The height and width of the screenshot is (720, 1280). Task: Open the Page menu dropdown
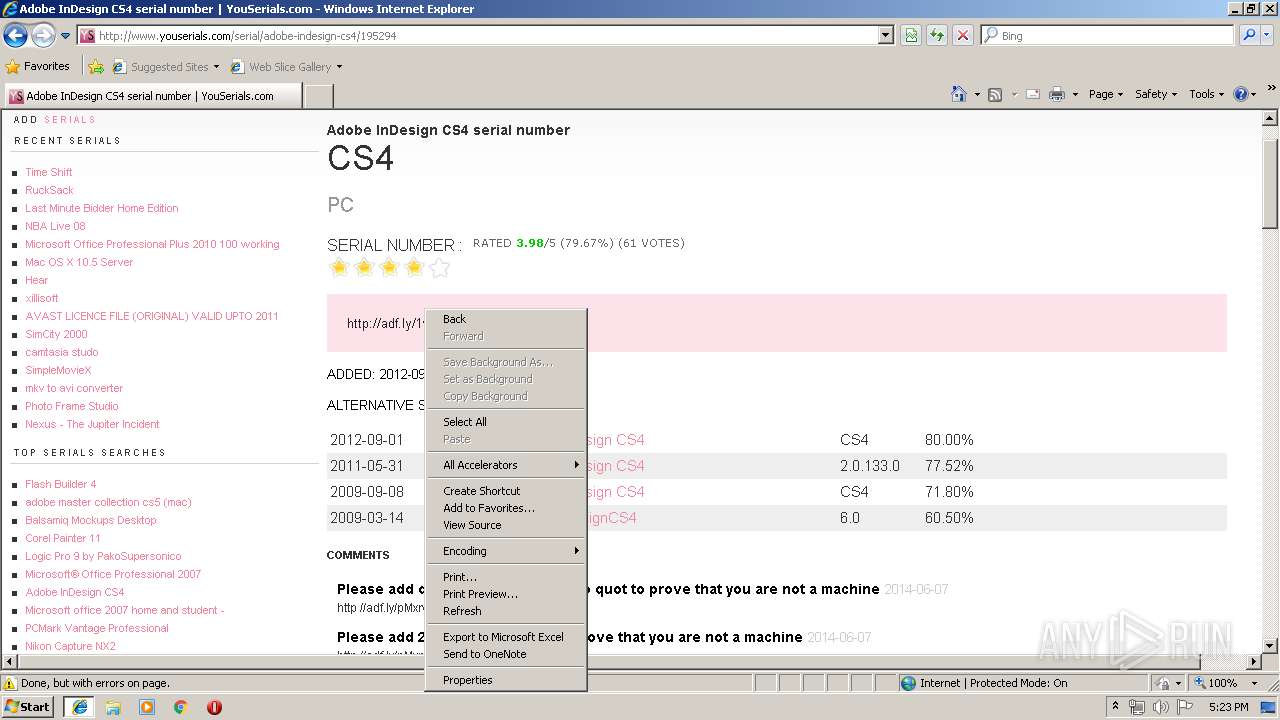(x=1105, y=94)
